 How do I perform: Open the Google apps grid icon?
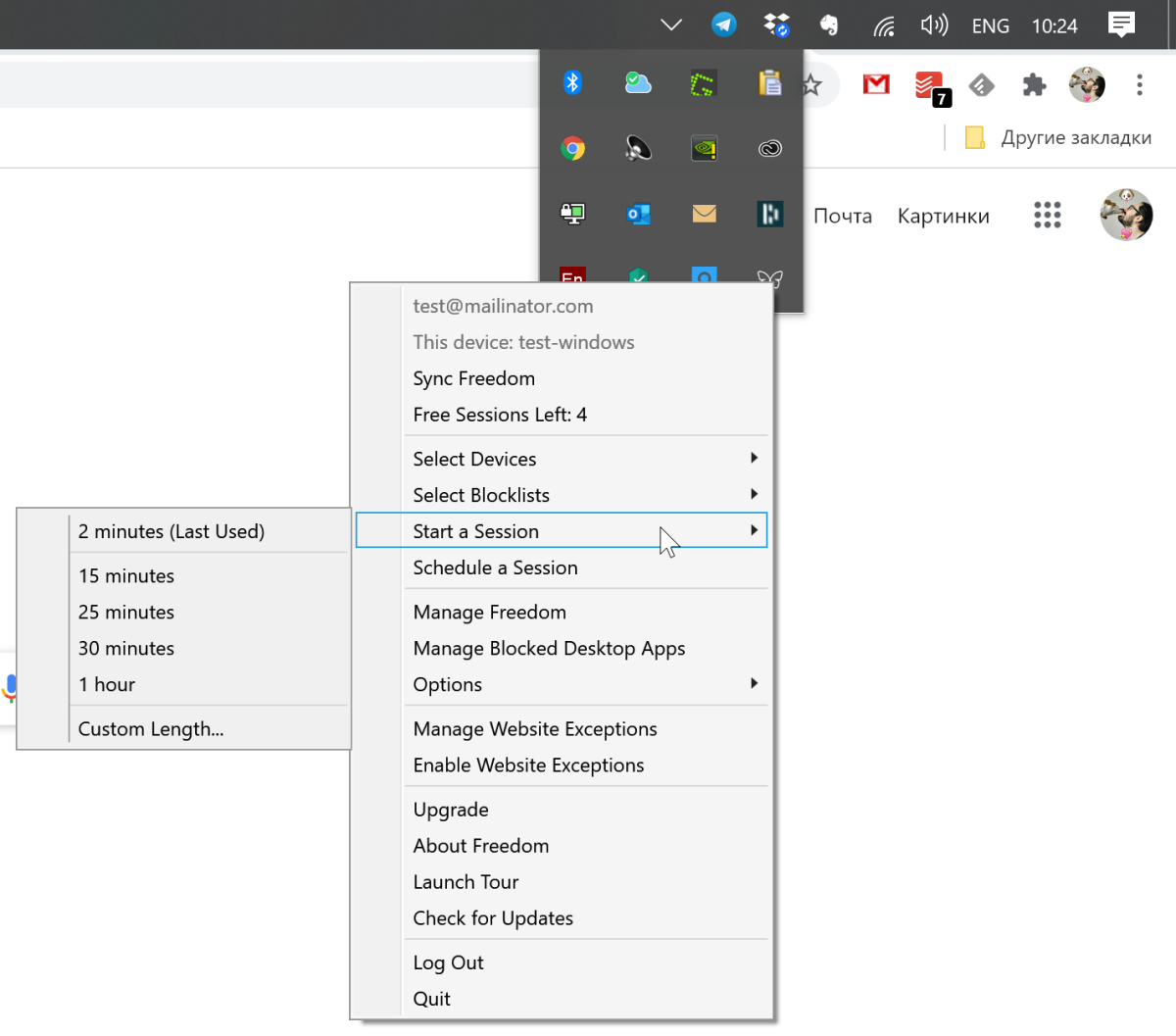[1047, 215]
